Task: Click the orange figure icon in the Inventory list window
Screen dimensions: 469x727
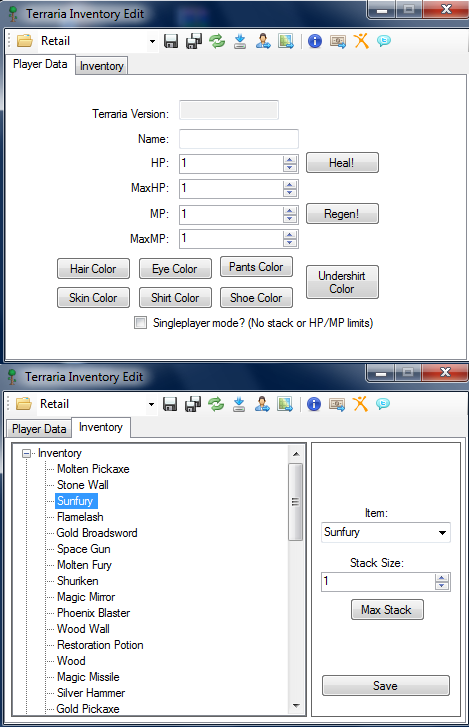Action: tap(360, 404)
